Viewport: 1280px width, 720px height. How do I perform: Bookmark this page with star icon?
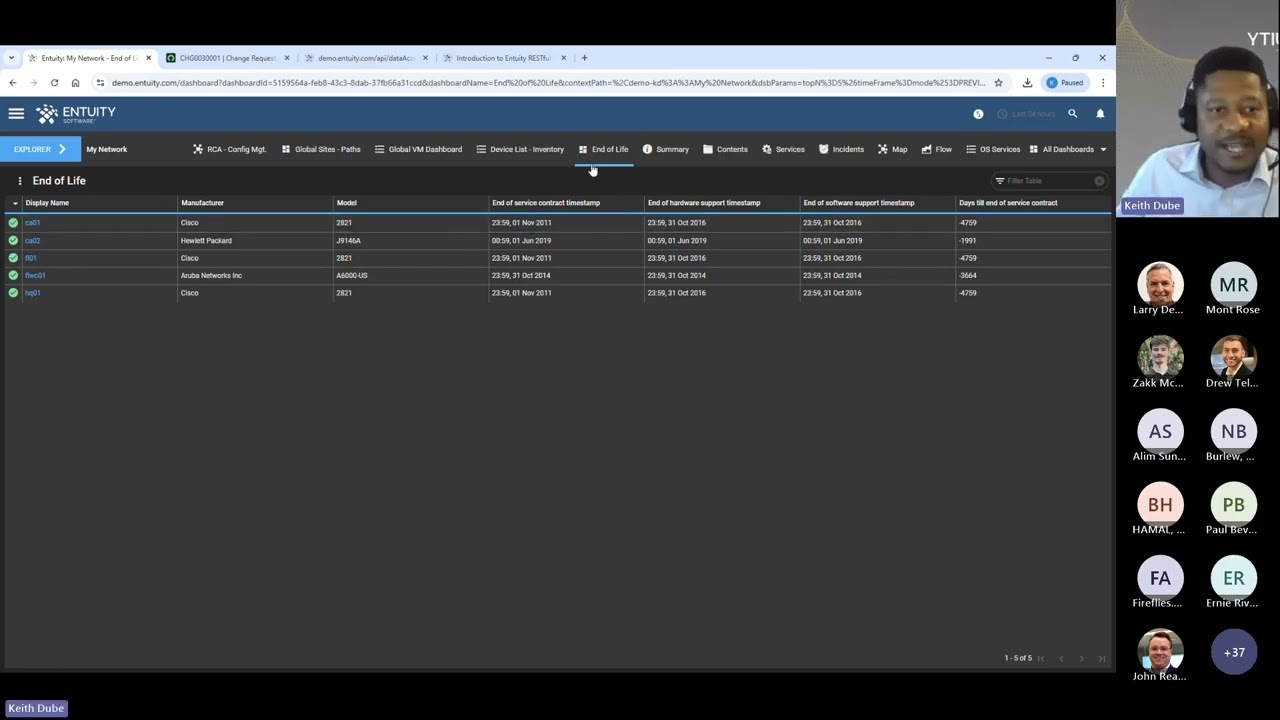pos(998,83)
